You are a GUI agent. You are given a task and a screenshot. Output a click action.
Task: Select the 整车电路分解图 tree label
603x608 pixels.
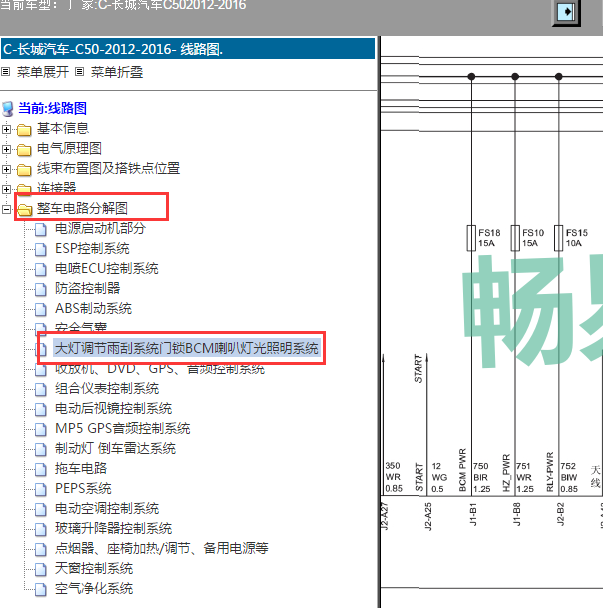[x=82, y=208]
